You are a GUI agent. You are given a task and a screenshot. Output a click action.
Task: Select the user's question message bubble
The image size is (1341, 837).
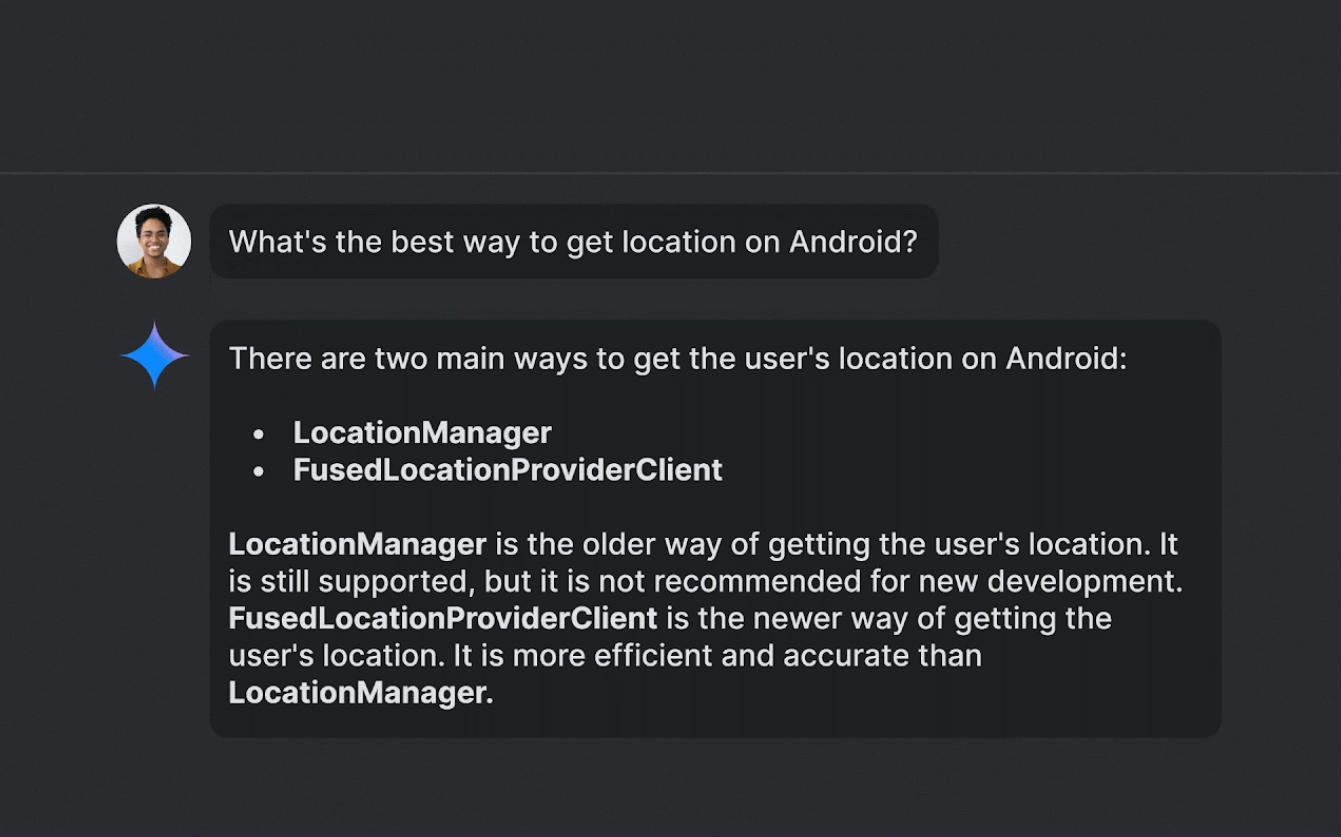(574, 241)
